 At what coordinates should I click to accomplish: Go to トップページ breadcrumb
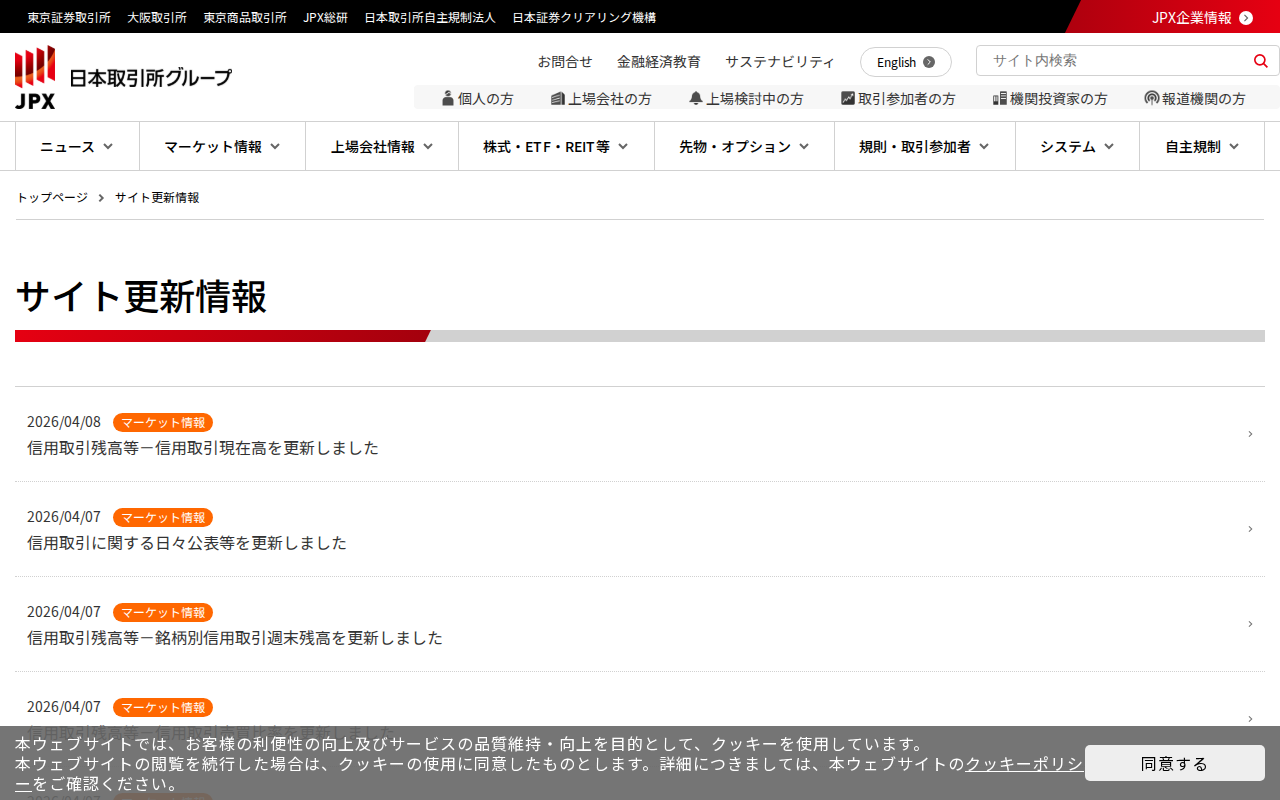click(52, 198)
